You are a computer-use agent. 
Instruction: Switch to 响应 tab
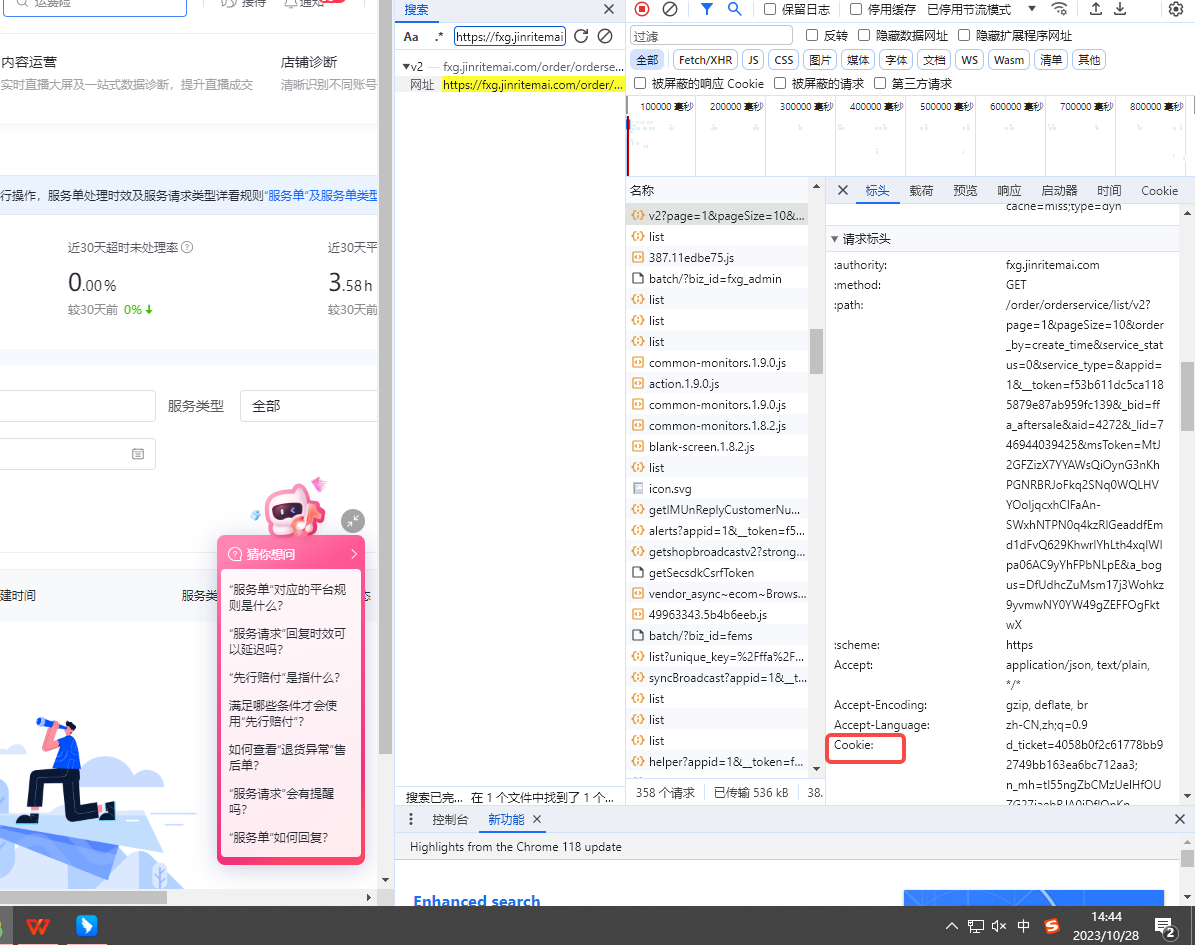1009,191
